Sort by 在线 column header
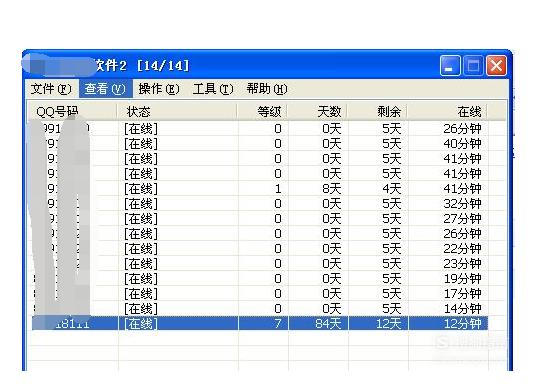The height and width of the screenshot is (389, 533). 447,111
